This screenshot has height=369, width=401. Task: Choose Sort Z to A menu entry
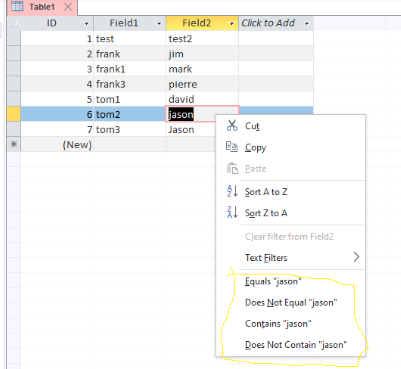tap(290, 213)
